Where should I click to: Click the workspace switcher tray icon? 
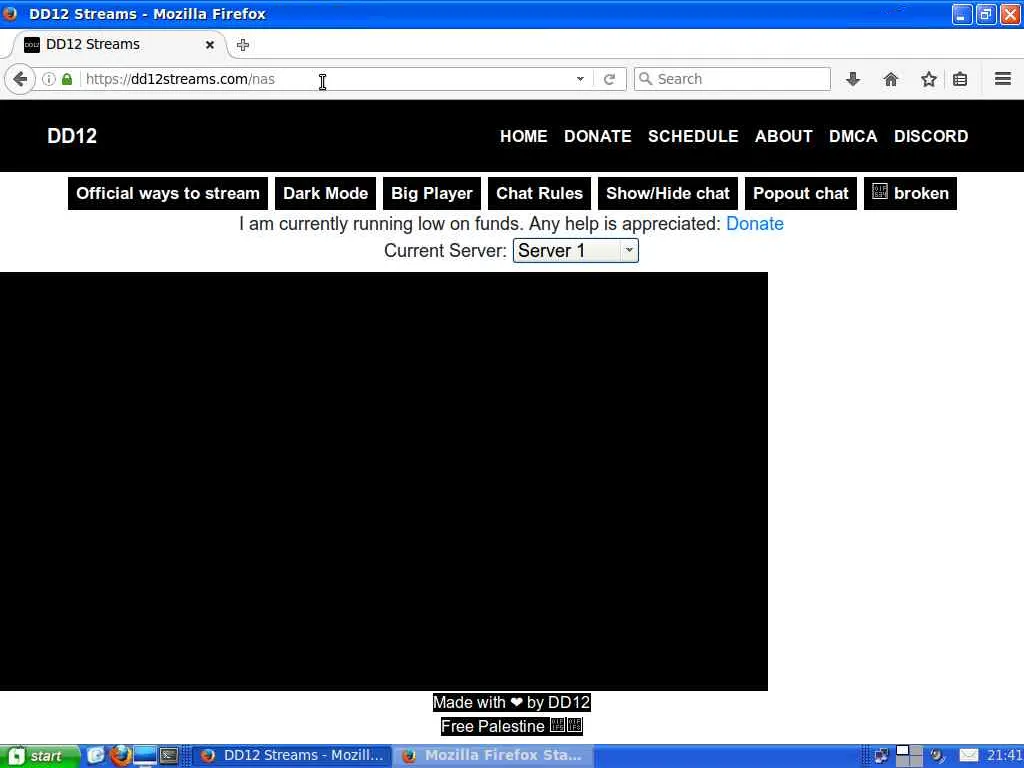coord(908,756)
